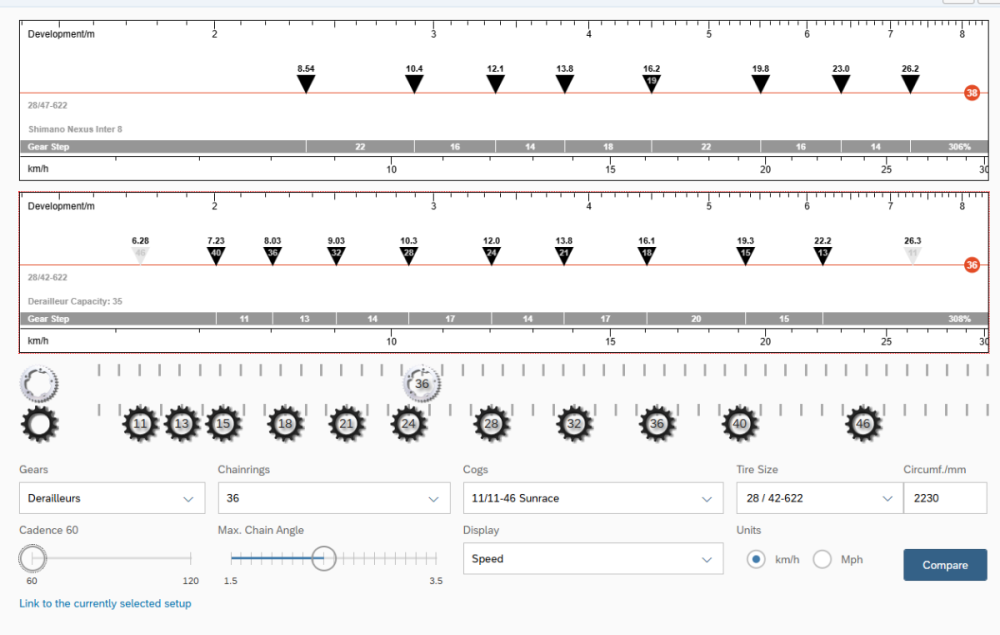The height and width of the screenshot is (635, 1000).
Task: Click the empty grey chainring source icon
Action: click(x=39, y=383)
